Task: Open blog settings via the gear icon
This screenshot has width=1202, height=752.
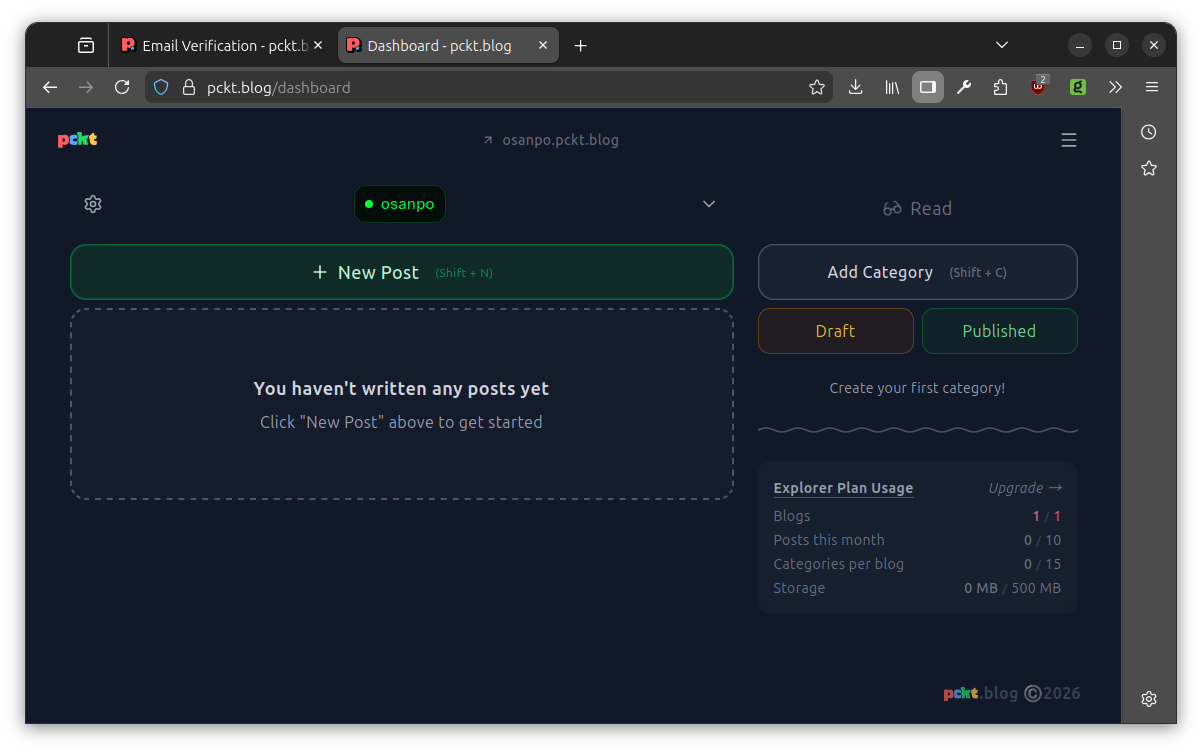Action: [93, 203]
